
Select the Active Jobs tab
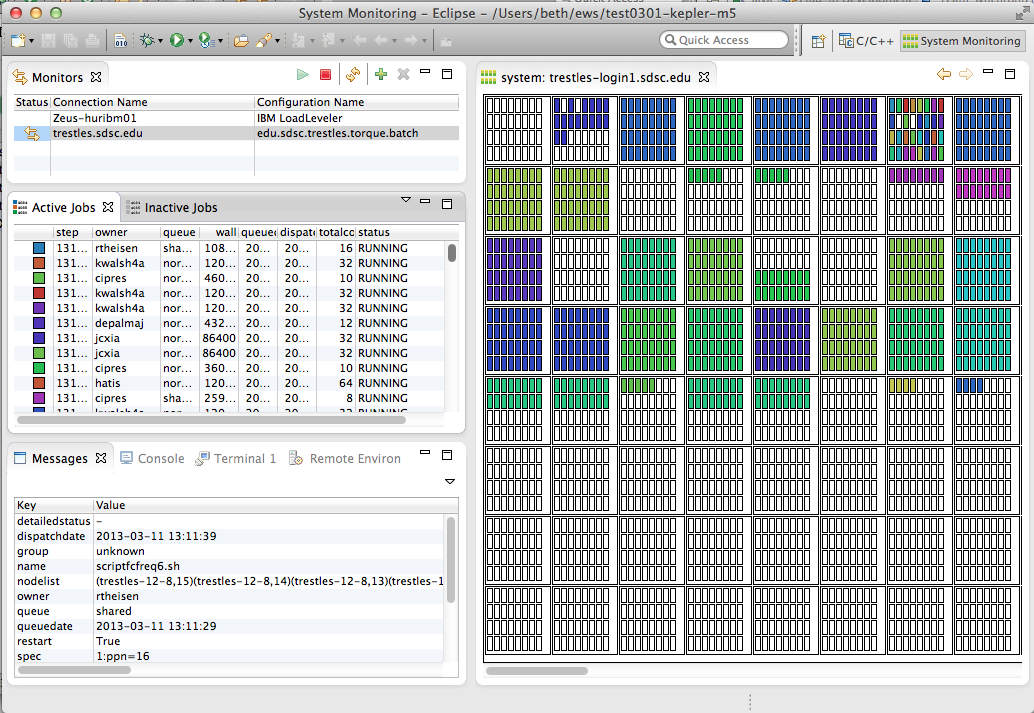[x=63, y=208]
